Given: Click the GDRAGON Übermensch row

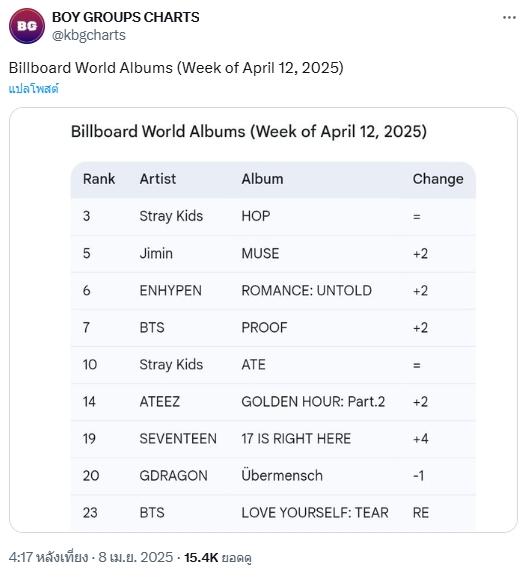Looking at the screenshot, I should point(273,476).
